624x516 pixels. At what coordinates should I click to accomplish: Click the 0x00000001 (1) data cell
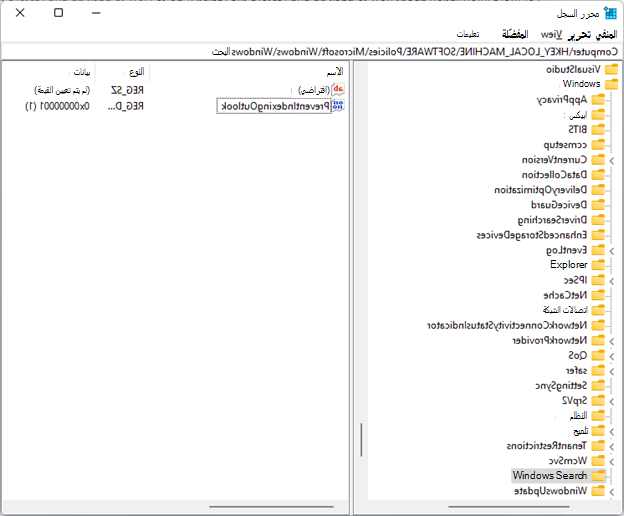58,106
